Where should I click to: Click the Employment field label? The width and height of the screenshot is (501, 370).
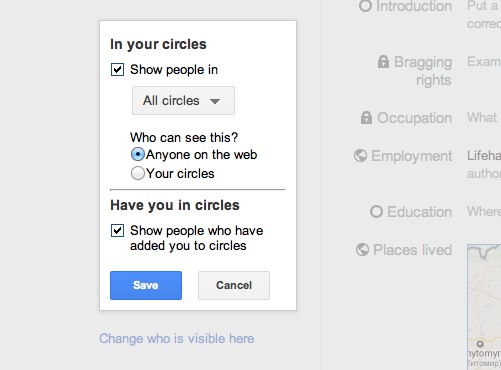[x=412, y=156]
